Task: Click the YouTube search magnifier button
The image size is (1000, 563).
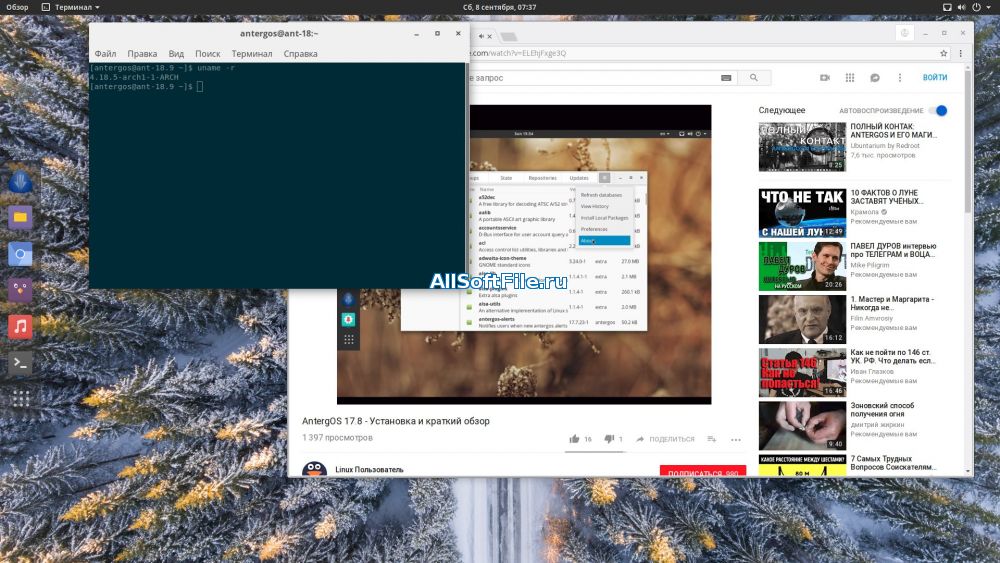Action: pos(754,78)
